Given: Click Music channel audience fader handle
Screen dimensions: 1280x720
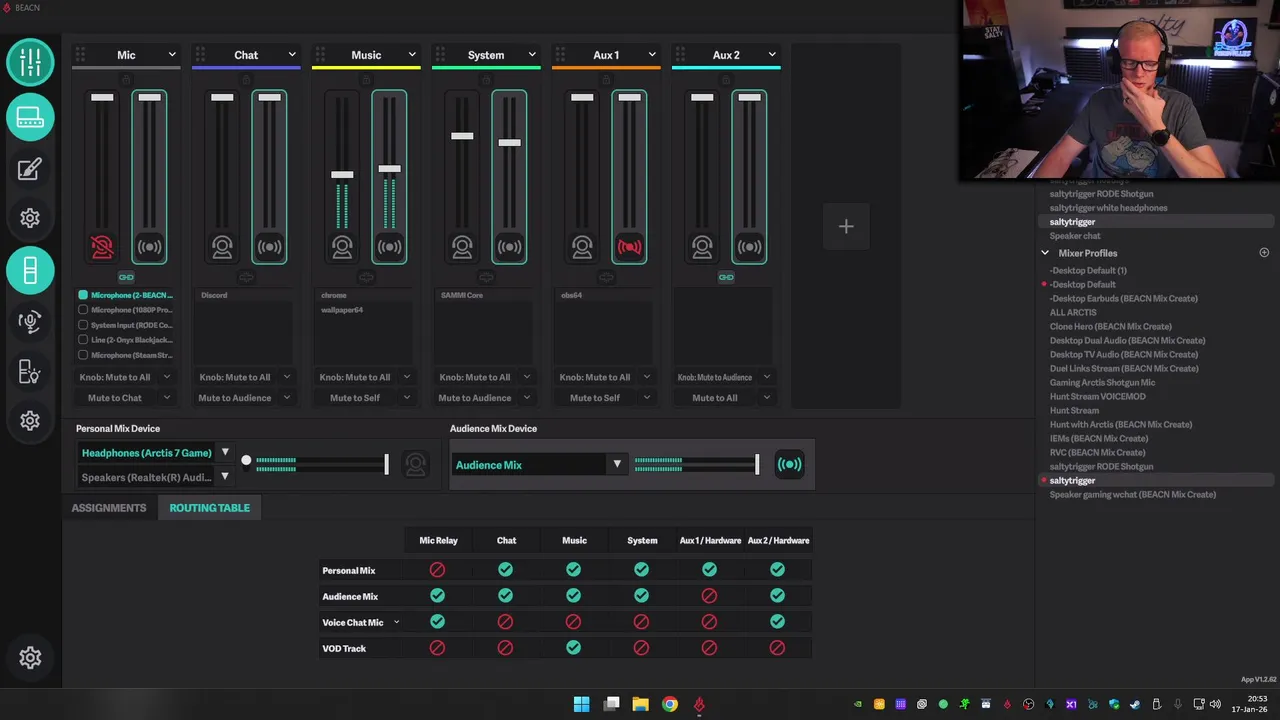Looking at the screenshot, I should (x=389, y=169).
